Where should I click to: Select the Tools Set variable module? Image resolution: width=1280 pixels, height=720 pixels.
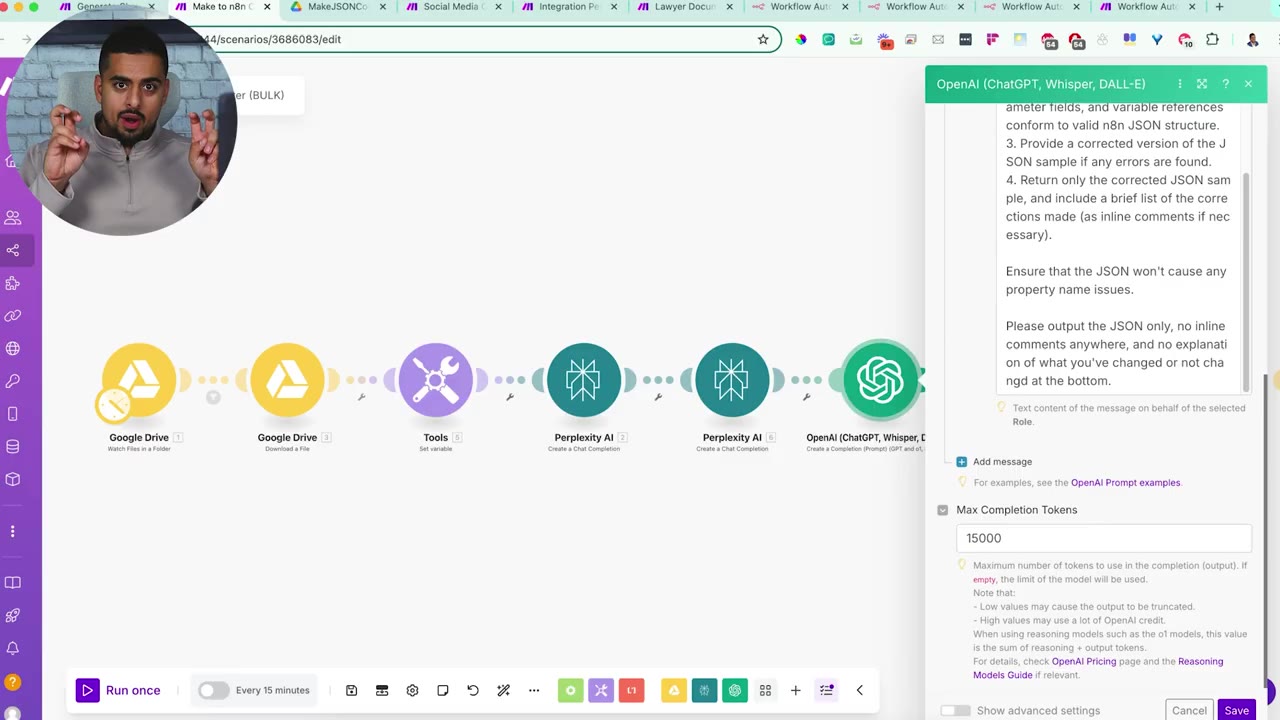pos(436,380)
